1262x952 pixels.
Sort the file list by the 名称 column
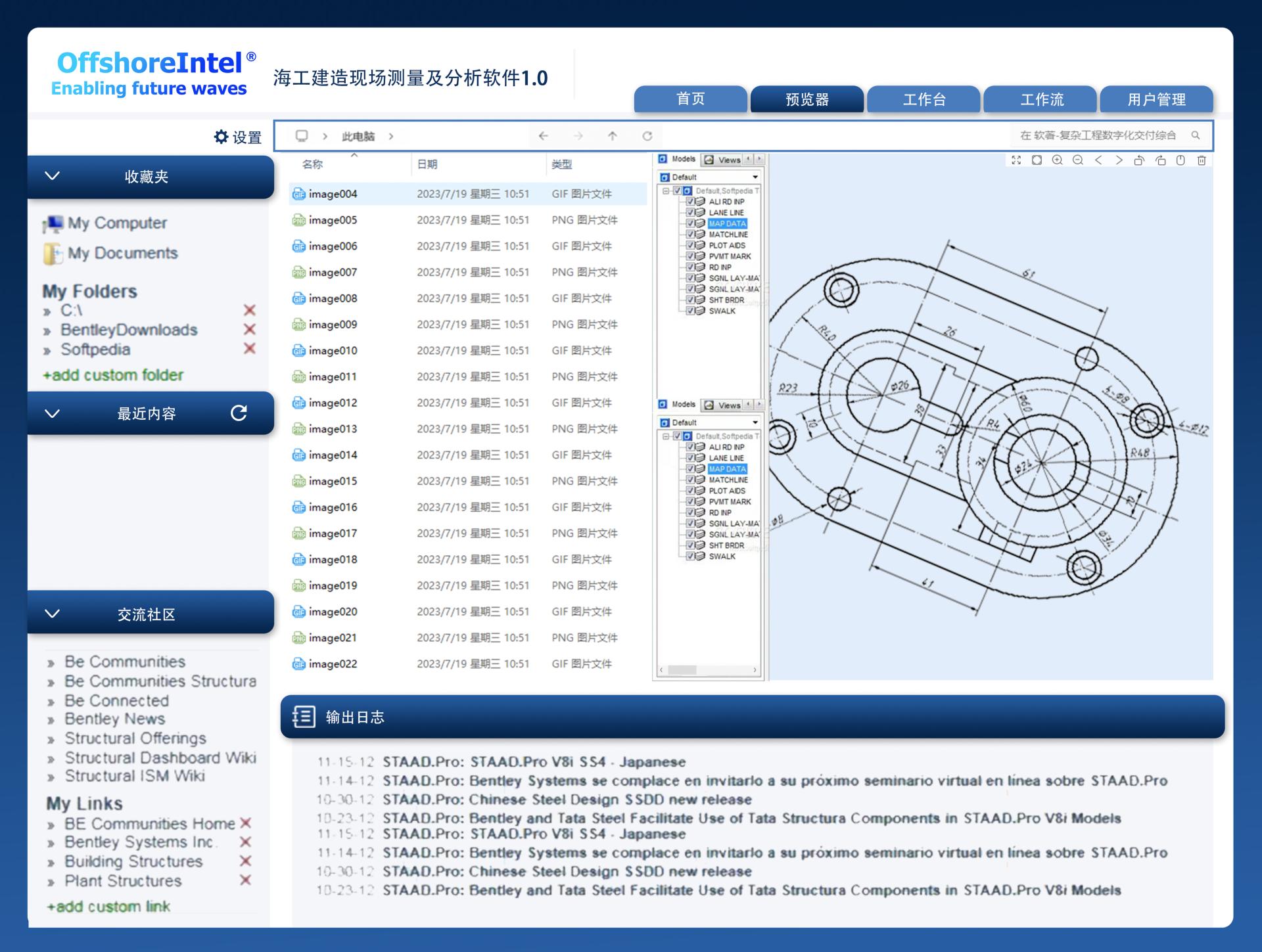pos(313,164)
